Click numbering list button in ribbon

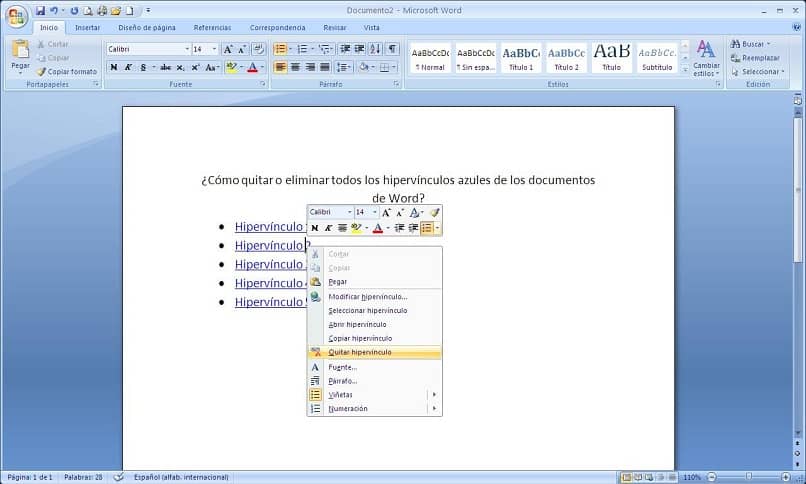[x=302, y=49]
